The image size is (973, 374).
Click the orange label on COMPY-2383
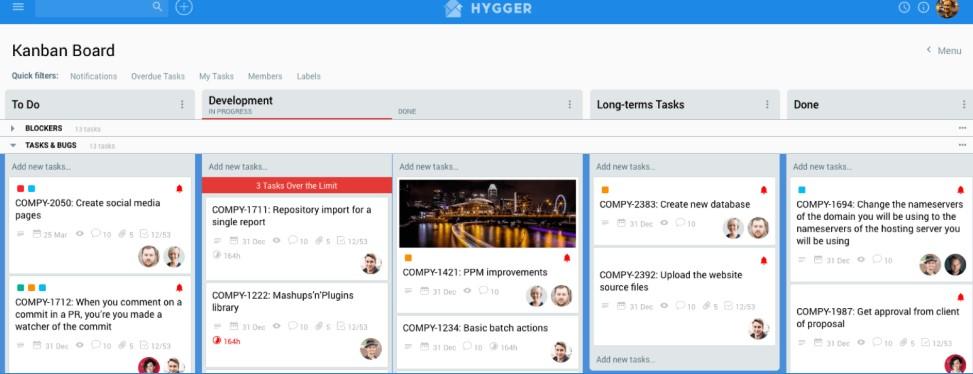tap(605, 190)
